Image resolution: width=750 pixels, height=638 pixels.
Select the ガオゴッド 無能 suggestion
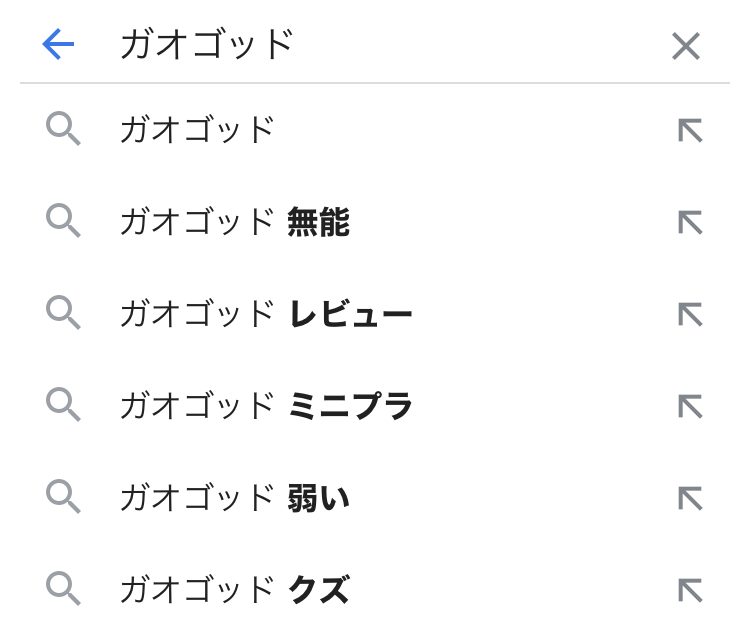234,222
